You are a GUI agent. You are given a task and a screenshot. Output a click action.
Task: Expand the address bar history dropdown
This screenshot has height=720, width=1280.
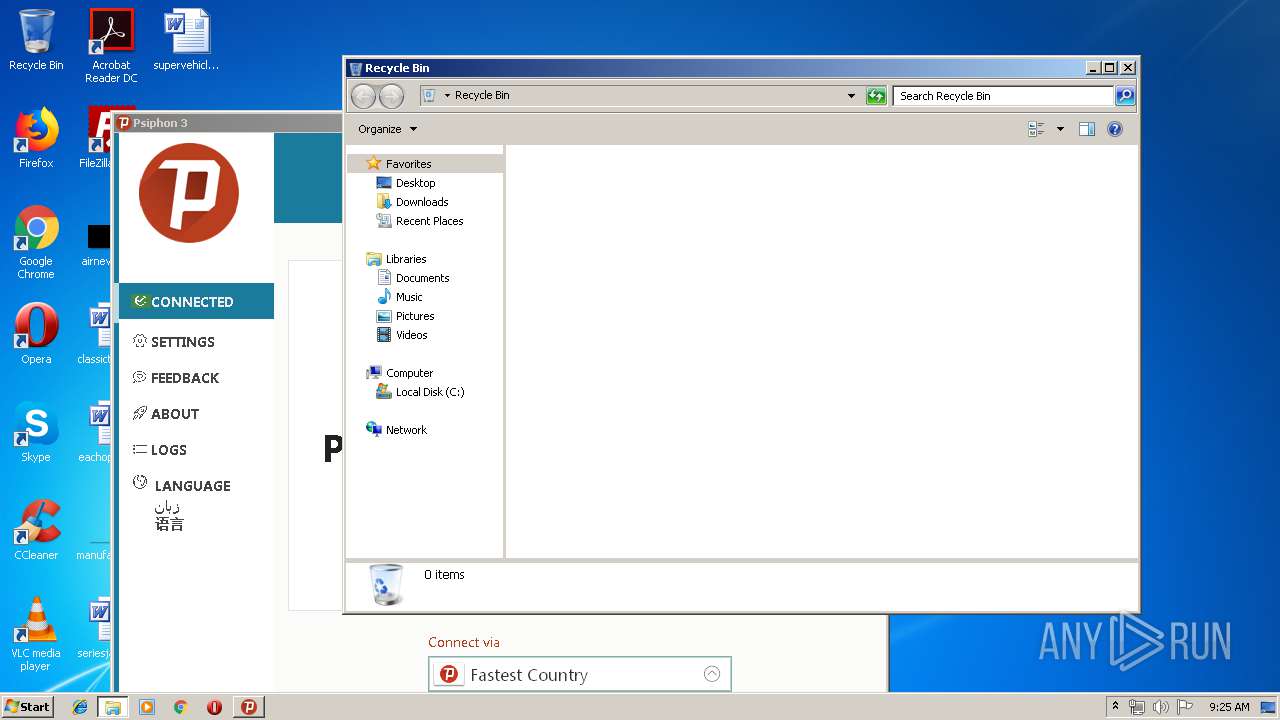(851, 96)
